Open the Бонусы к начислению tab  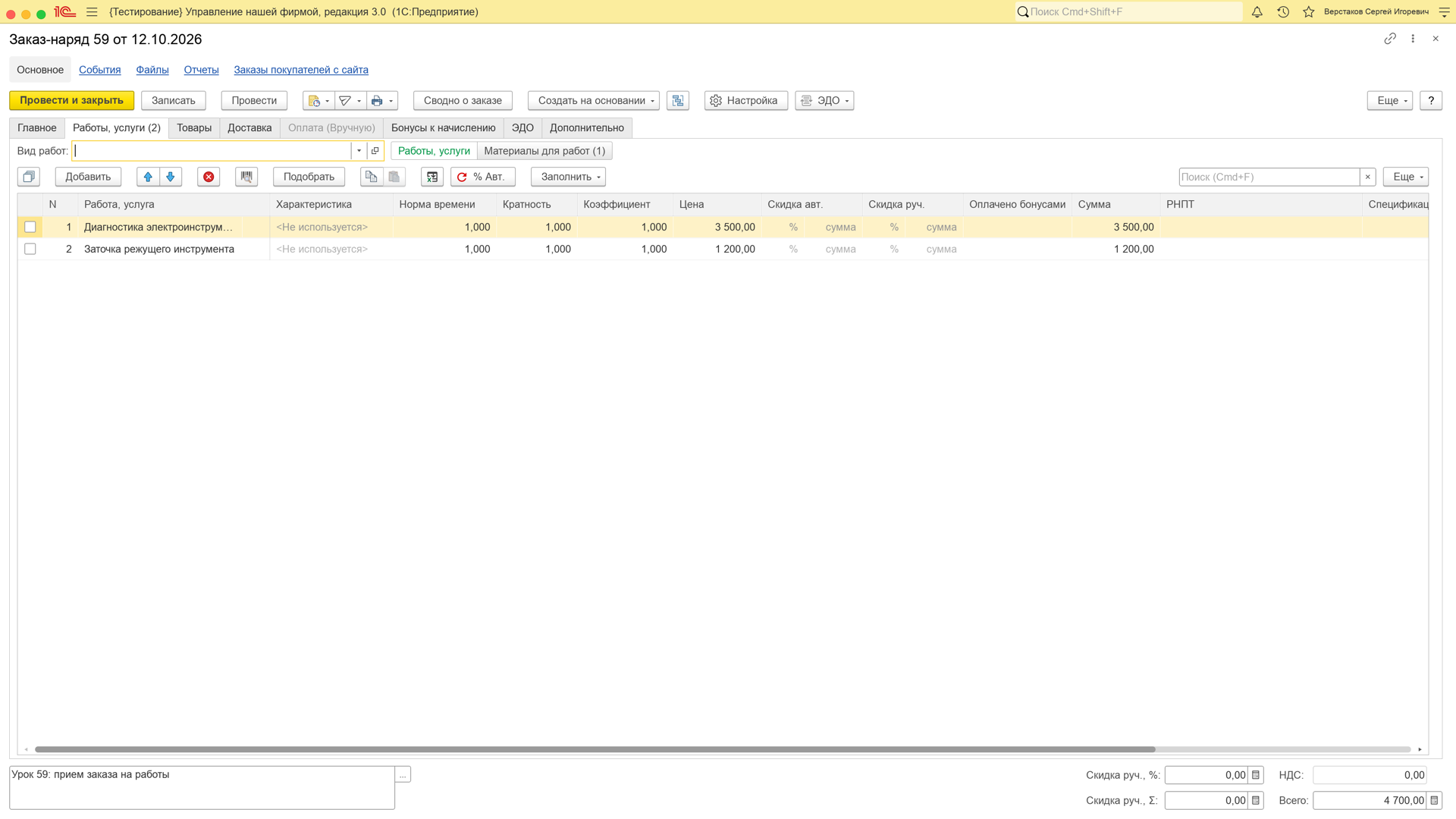point(443,128)
